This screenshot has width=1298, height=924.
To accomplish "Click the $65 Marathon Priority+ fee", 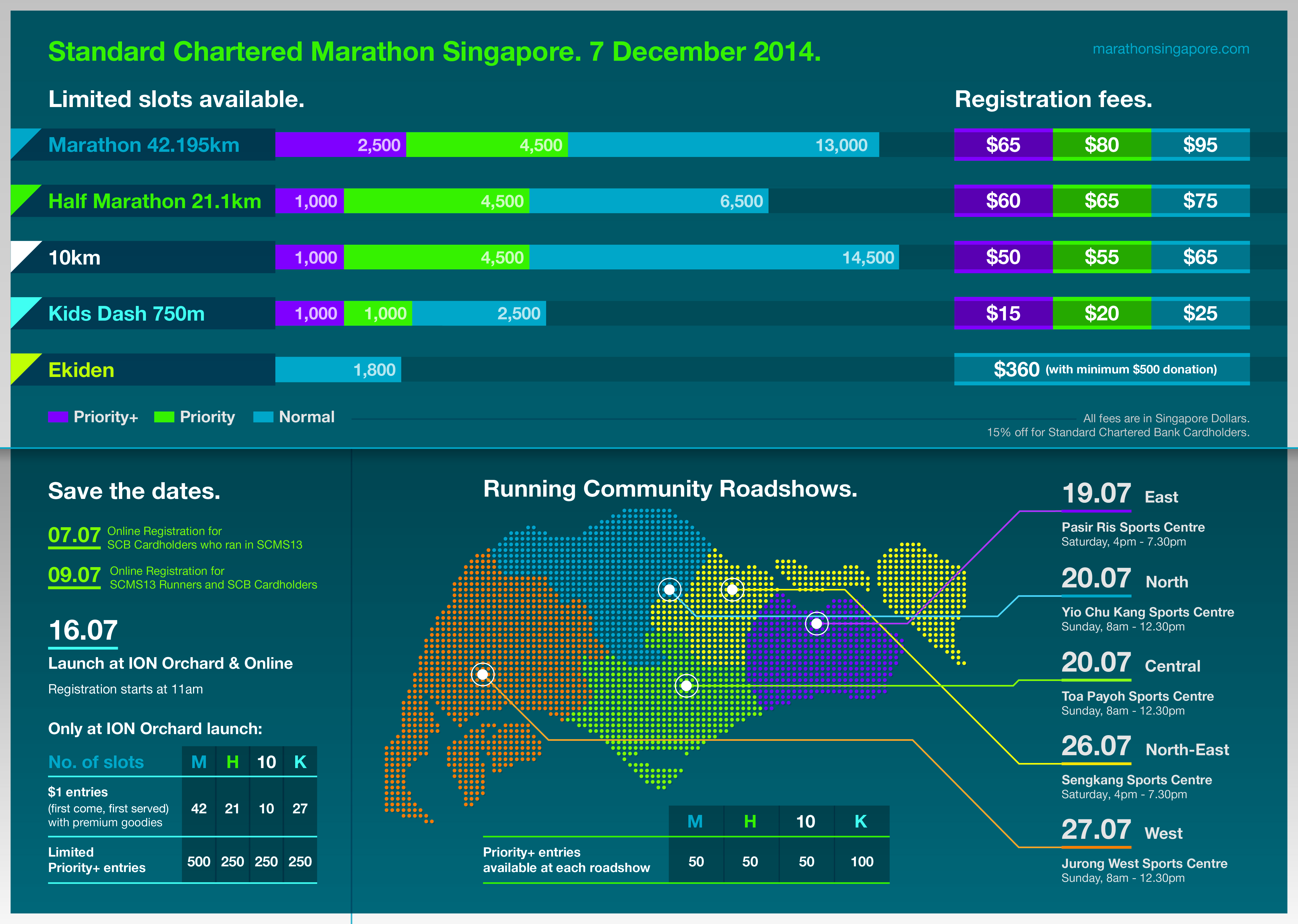I will coord(1003,145).
